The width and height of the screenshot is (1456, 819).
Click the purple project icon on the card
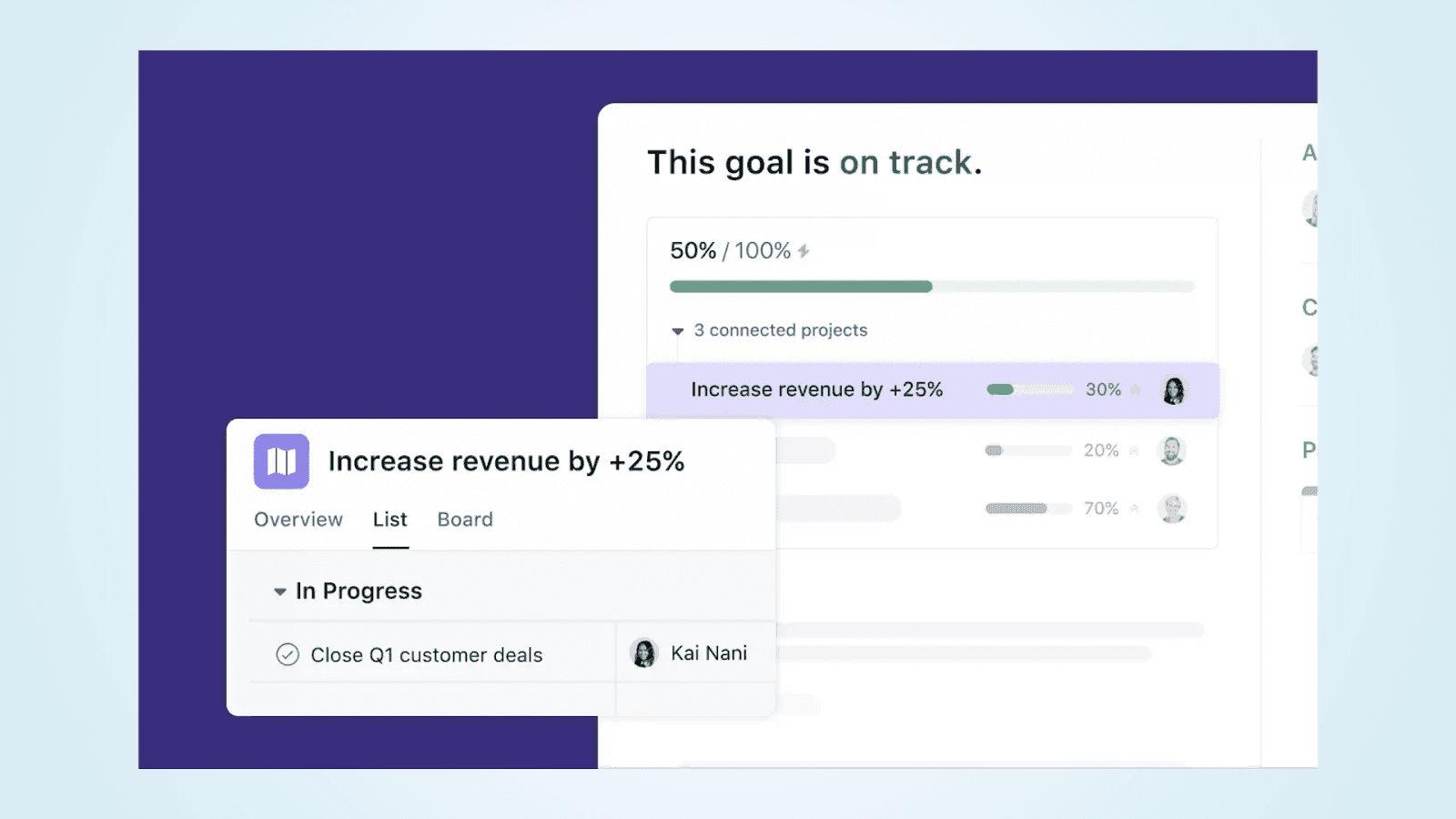click(280, 461)
